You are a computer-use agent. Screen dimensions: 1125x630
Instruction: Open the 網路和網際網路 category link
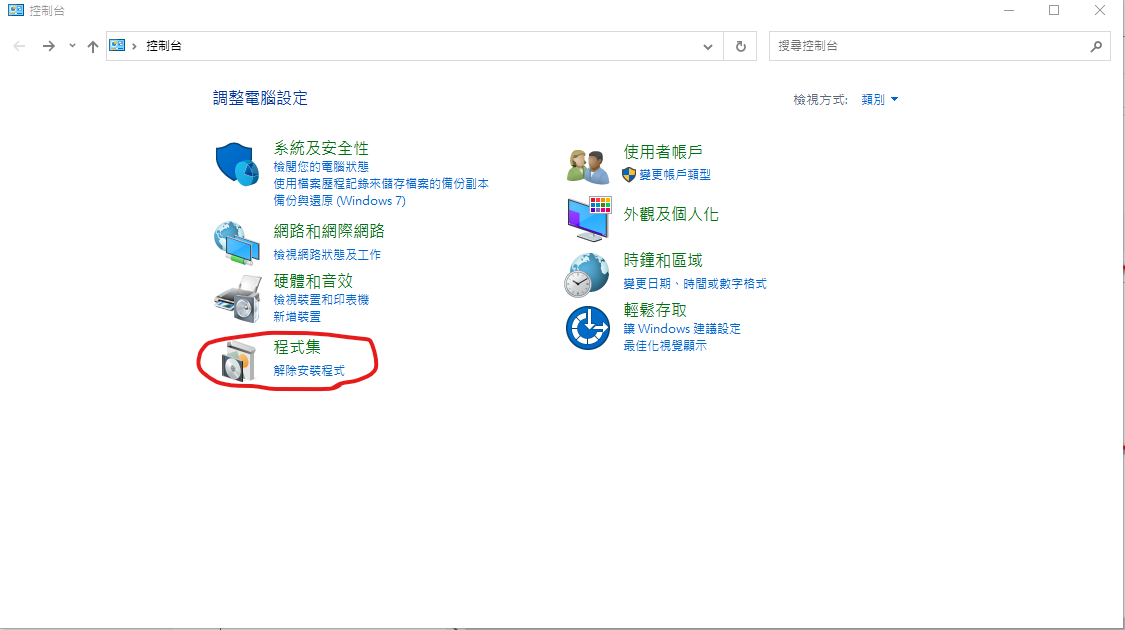329,231
